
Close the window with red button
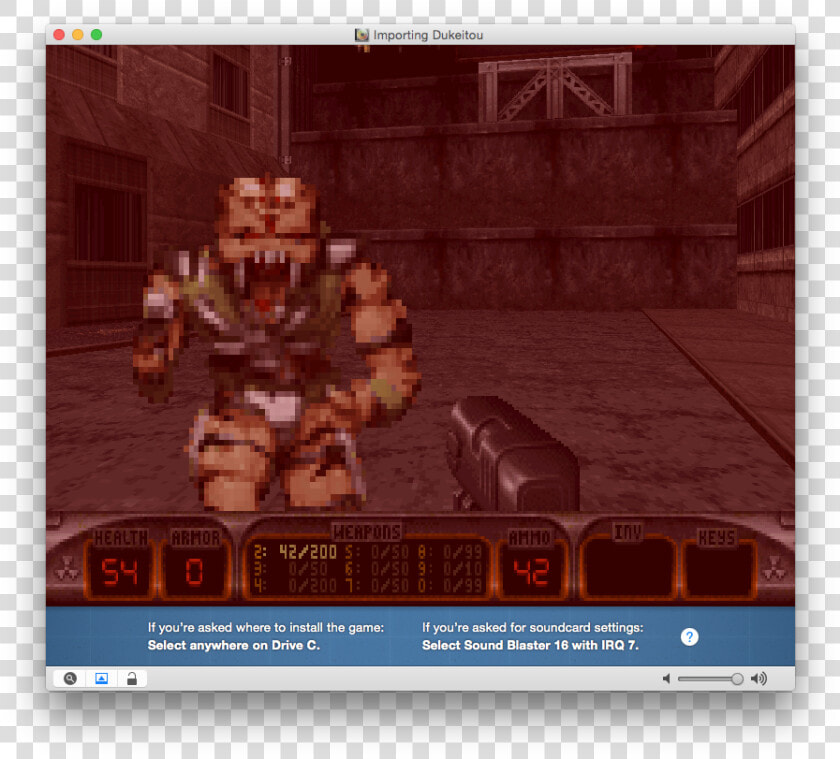59,35
